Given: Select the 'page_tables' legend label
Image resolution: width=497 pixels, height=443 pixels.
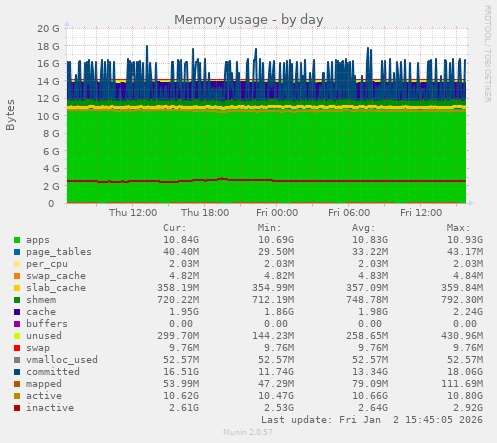Looking at the screenshot, I should point(59,252).
